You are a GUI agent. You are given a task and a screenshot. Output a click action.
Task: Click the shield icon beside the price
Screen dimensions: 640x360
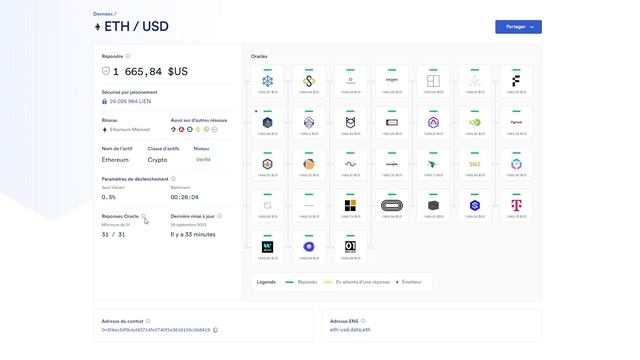[106, 71]
